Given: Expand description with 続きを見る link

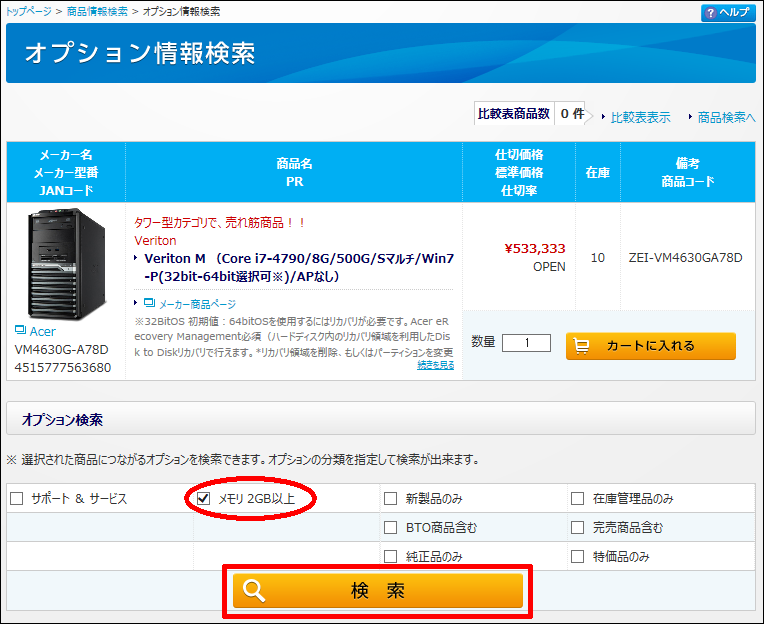Looking at the screenshot, I should tap(435, 365).
